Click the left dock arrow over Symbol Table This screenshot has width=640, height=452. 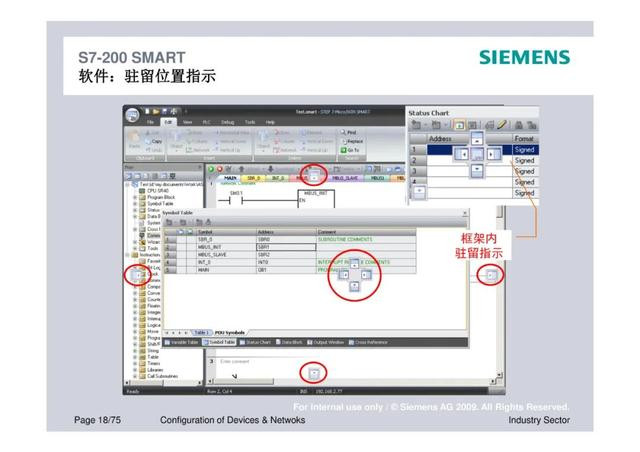click(344, 275)
